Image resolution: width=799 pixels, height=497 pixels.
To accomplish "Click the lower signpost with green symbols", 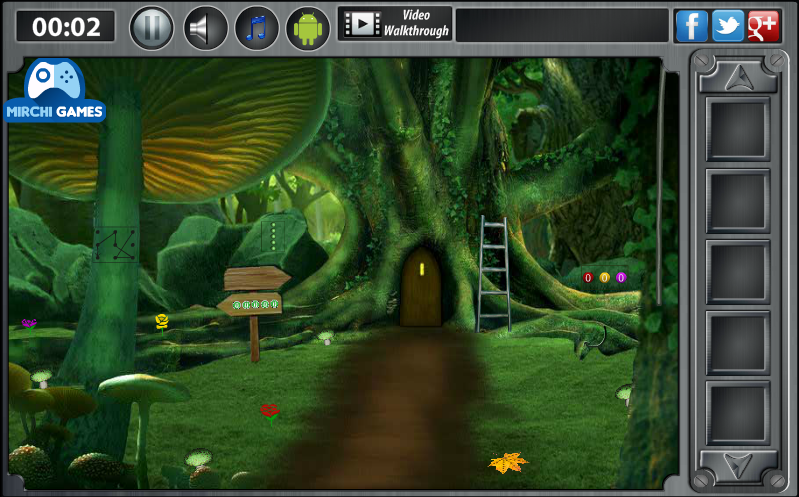I will (x=250, y=304).
